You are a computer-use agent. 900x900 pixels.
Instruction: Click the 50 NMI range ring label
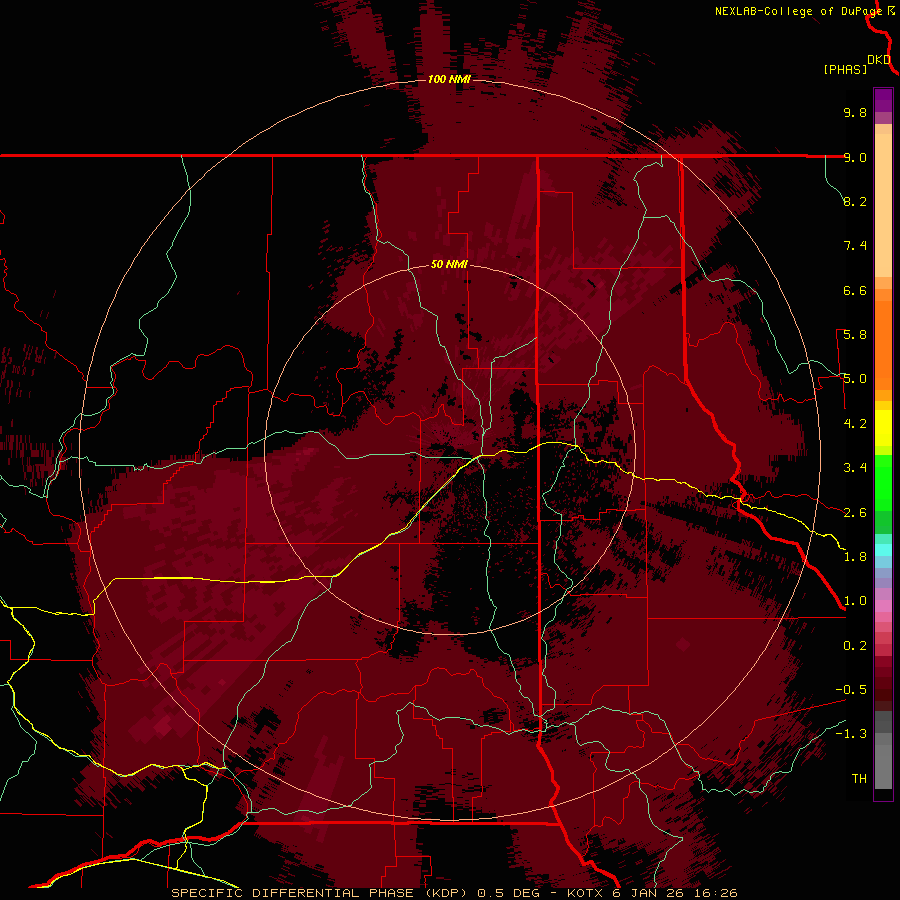coord(449,264)
